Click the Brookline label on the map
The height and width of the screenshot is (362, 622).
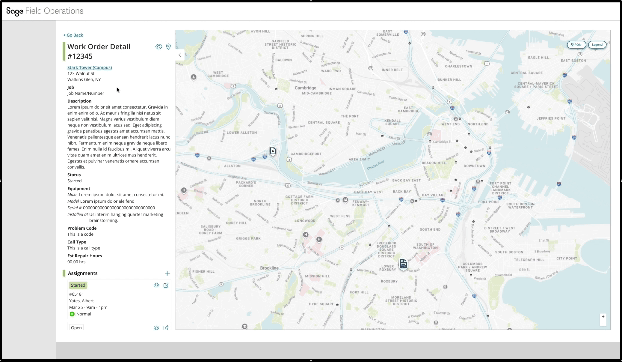[x=269, y=268]
